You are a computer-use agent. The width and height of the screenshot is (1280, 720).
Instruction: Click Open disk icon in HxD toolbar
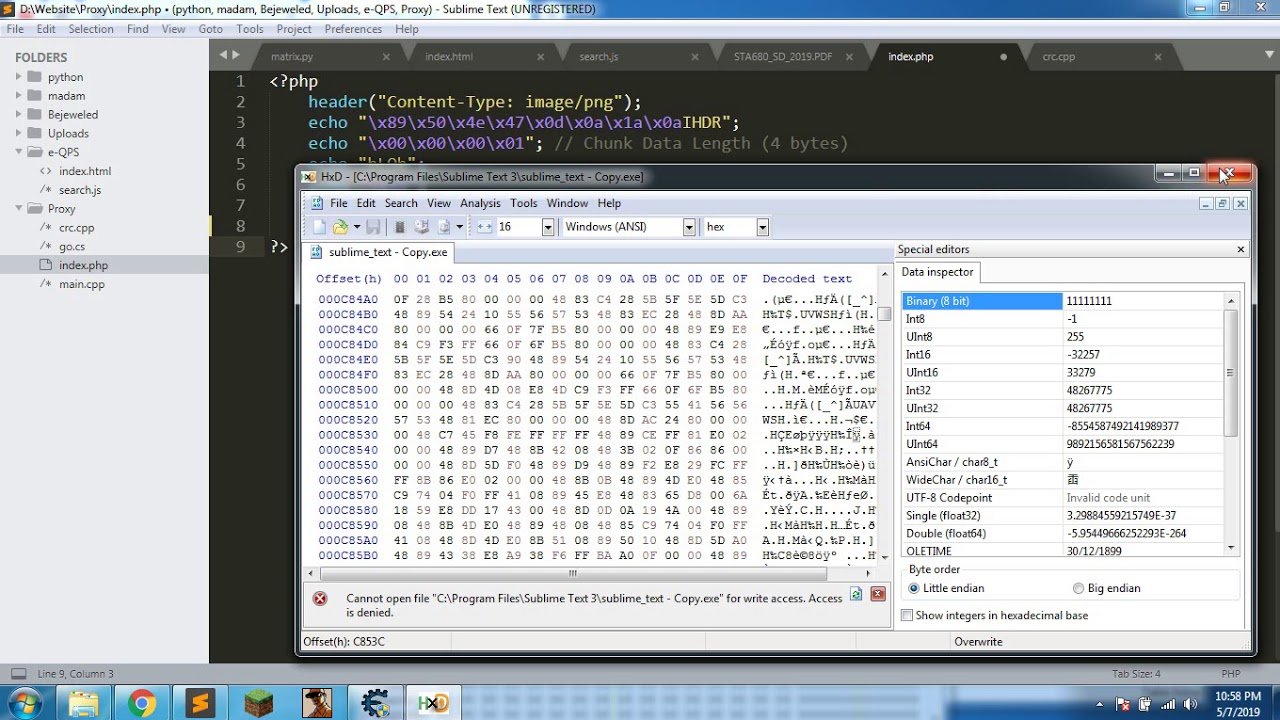[421, 227]
